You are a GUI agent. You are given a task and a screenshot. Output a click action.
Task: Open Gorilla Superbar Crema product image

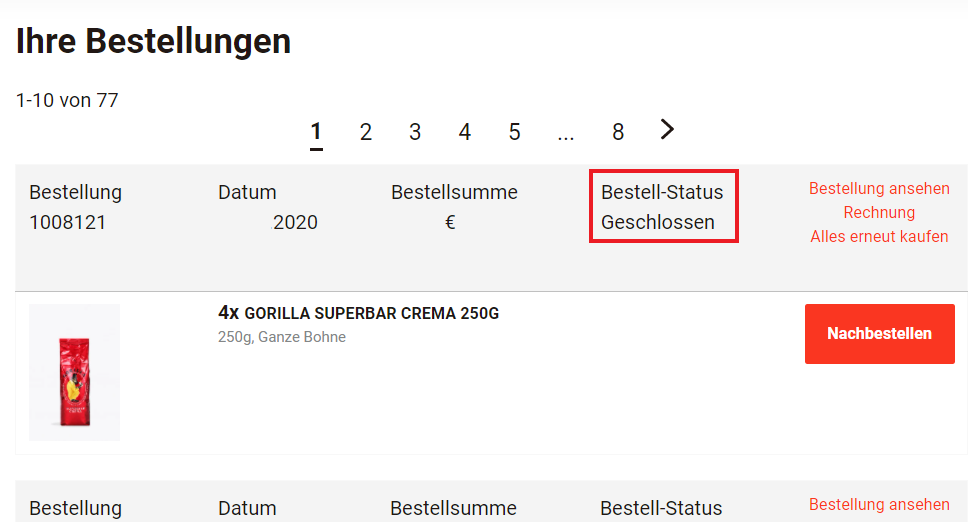click(75, 372)
